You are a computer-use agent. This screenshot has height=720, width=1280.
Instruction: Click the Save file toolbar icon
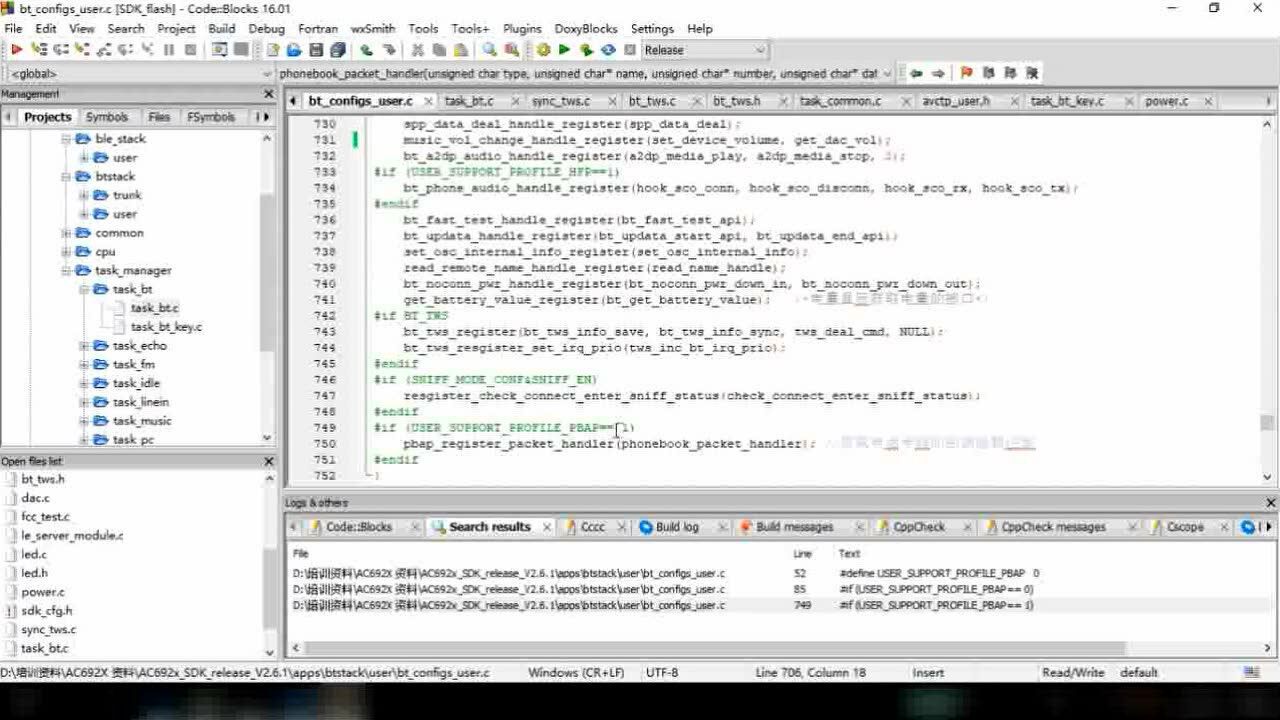pyautogui.click(x=316, y=50)
